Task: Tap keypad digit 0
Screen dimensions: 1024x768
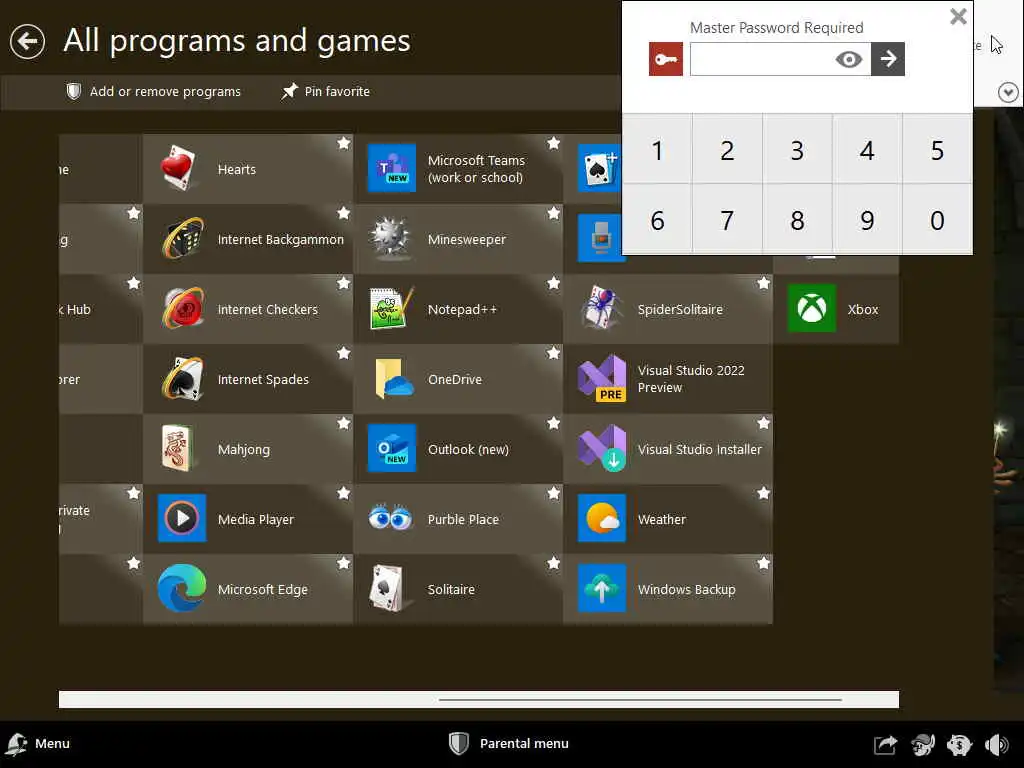Action: click(937, 219)
